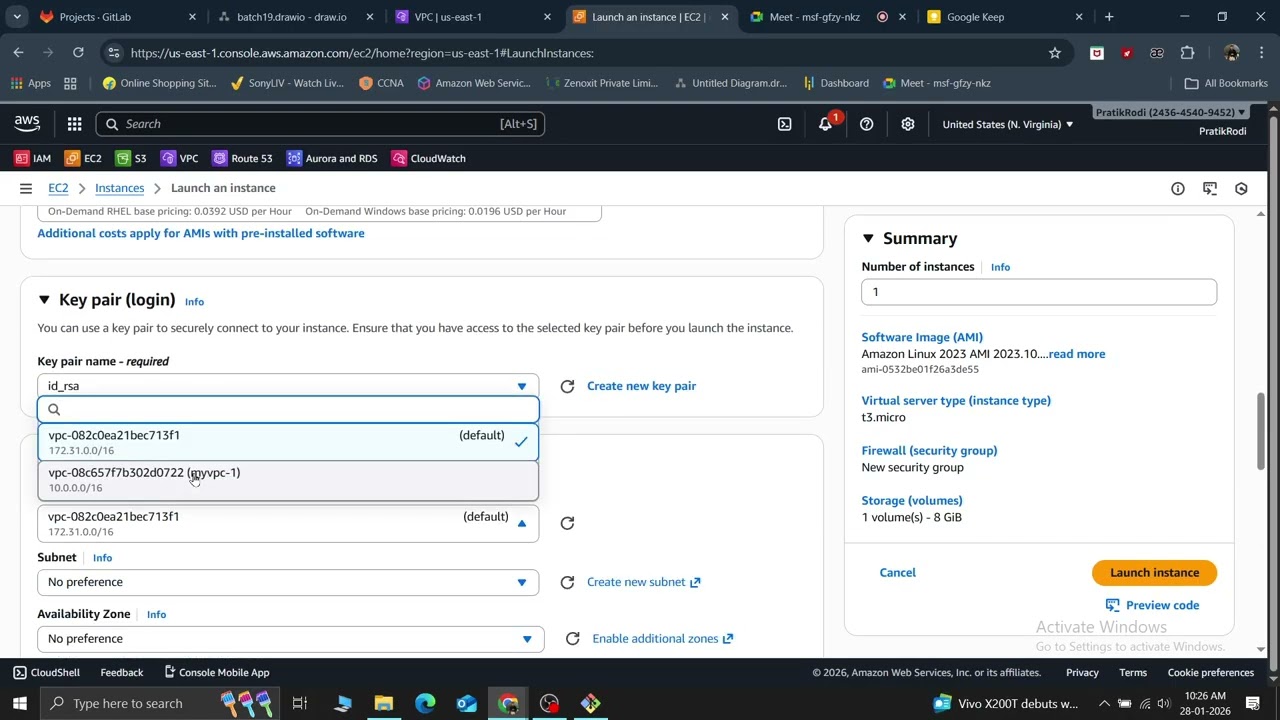Open the AMI read more link
This screenshot has width=1280, height=720.
[1076, 354]
